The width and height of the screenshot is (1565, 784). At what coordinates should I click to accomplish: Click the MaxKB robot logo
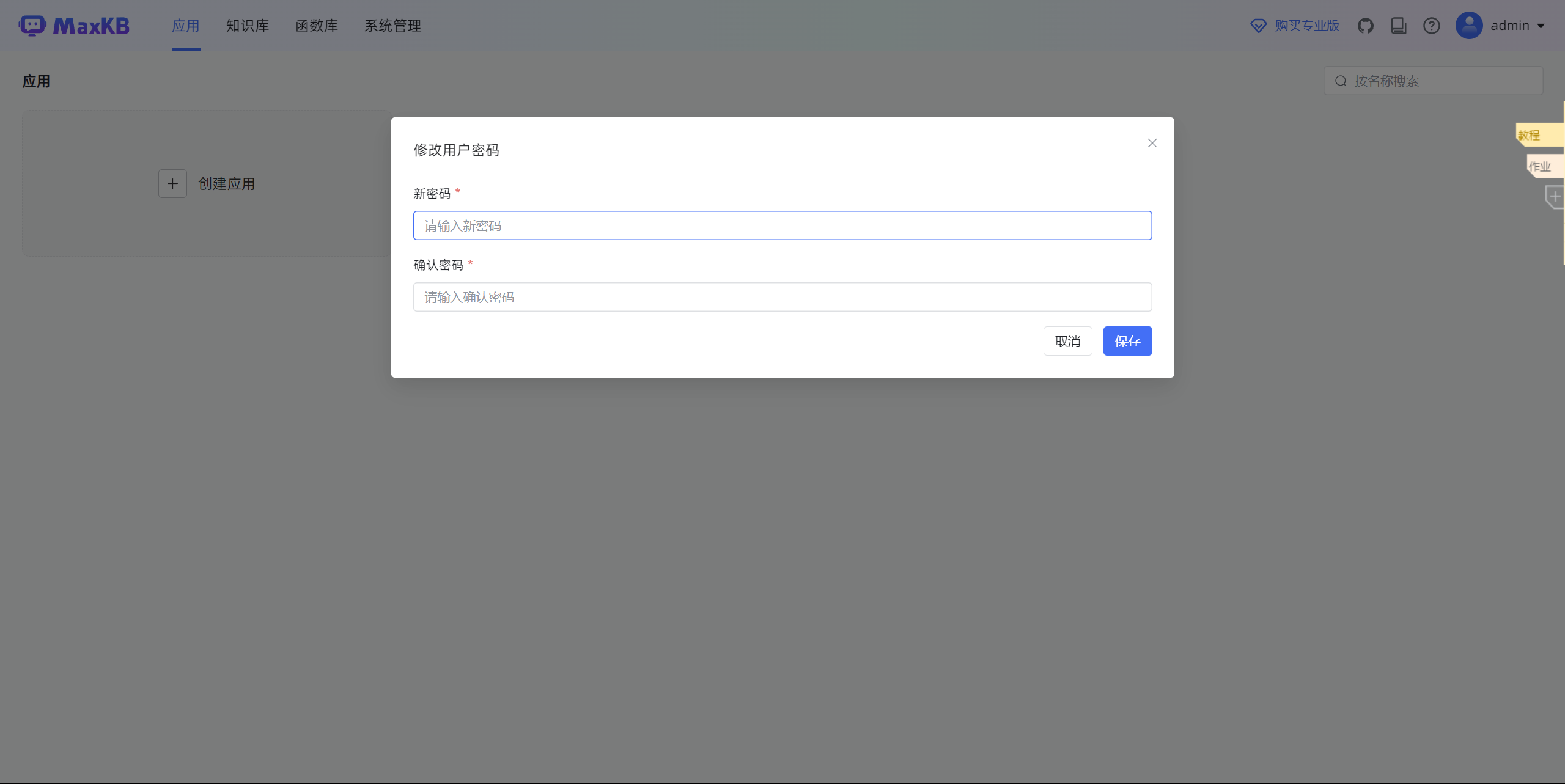point(32,26)
